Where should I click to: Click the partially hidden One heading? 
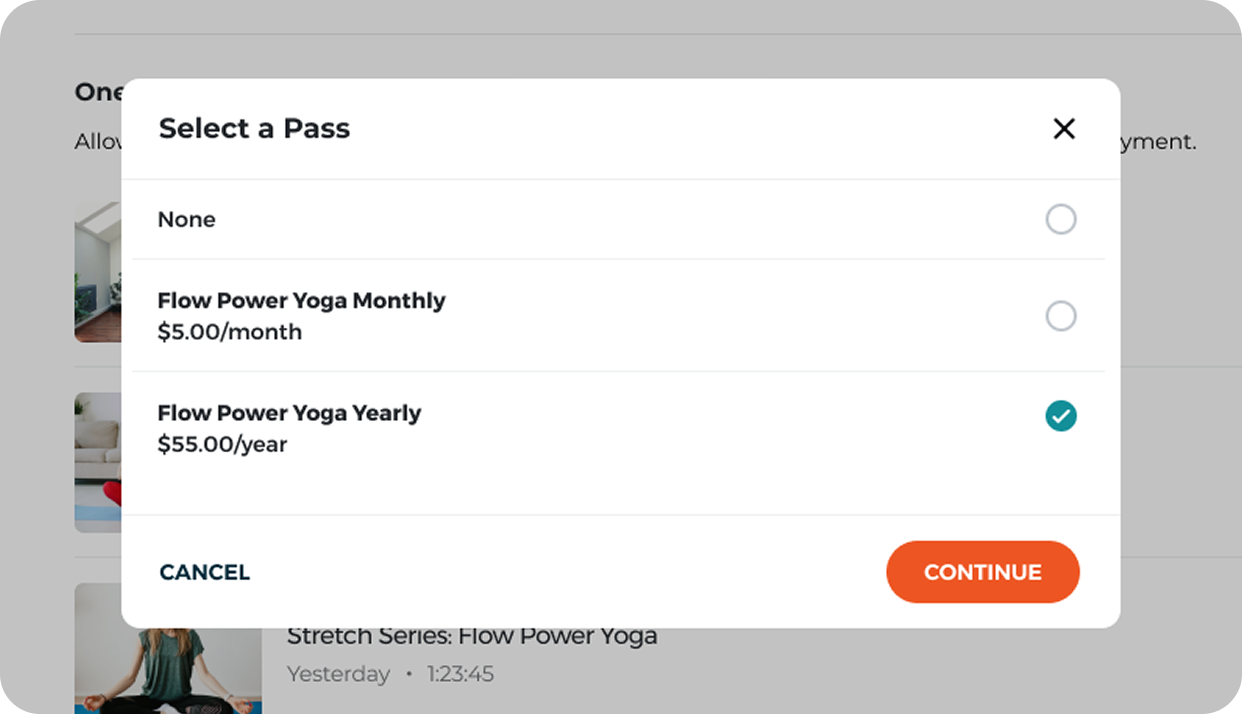tap(97, 92)
